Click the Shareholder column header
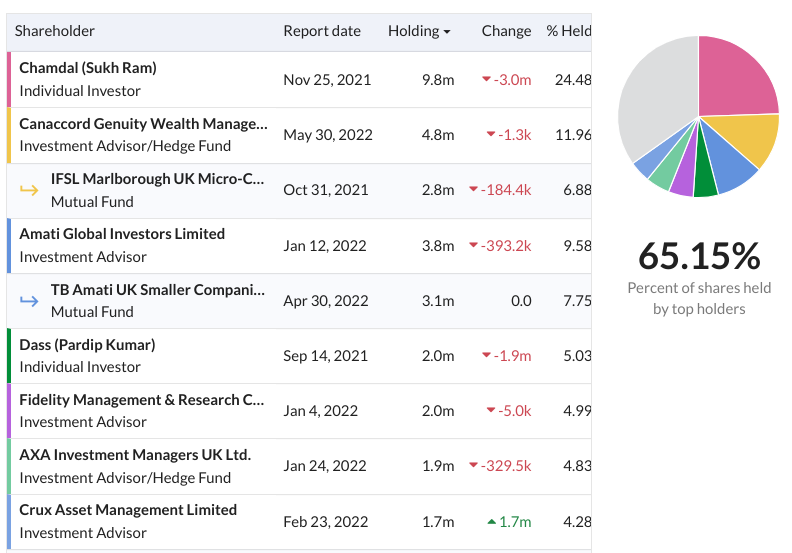This screenshot has height=553, width=792. pyautogui.click(x=55, y=31)
